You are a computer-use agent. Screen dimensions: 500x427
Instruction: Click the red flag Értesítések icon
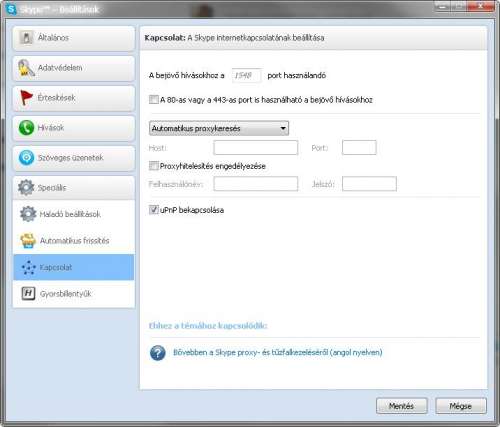(26, 98)
